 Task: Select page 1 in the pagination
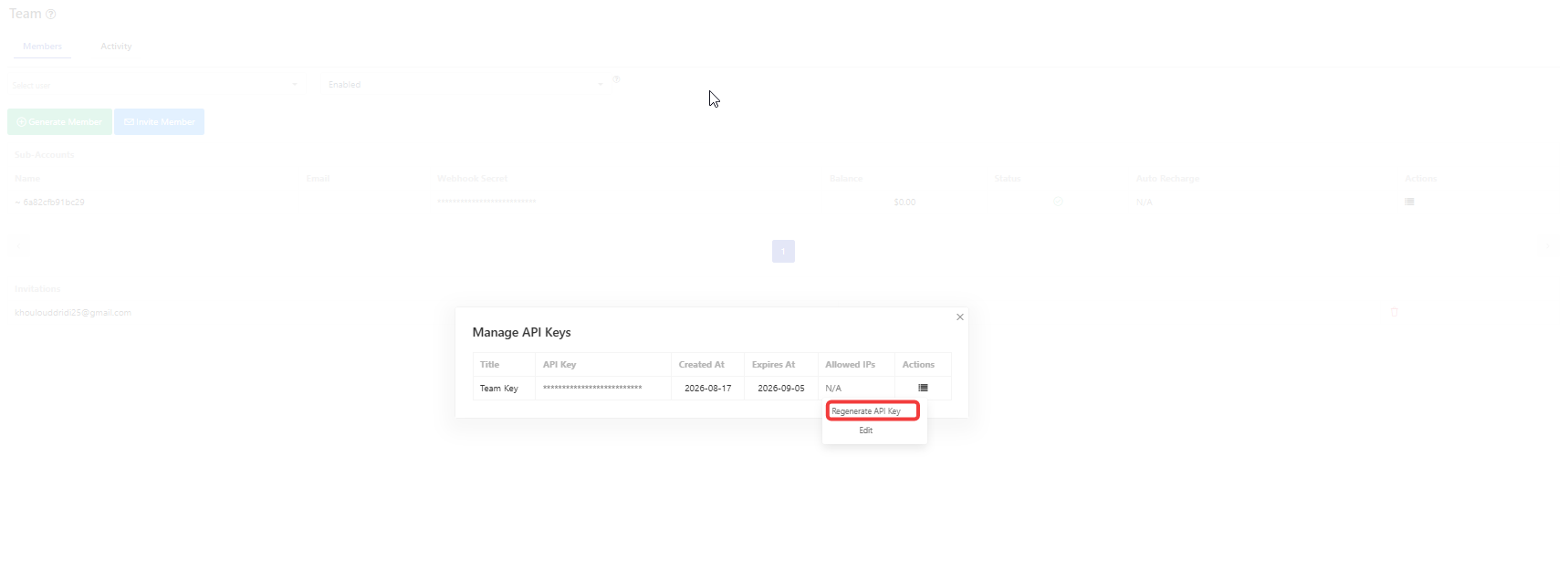point(783,251)
